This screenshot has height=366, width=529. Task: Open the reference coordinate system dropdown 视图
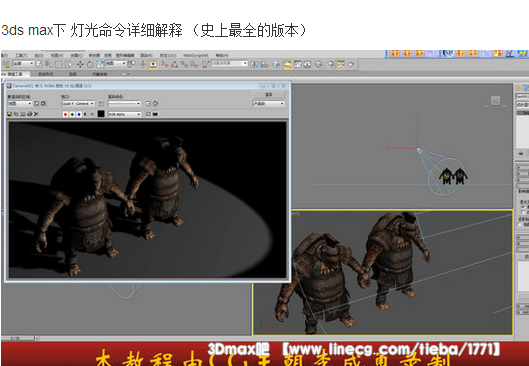[116, 63]
